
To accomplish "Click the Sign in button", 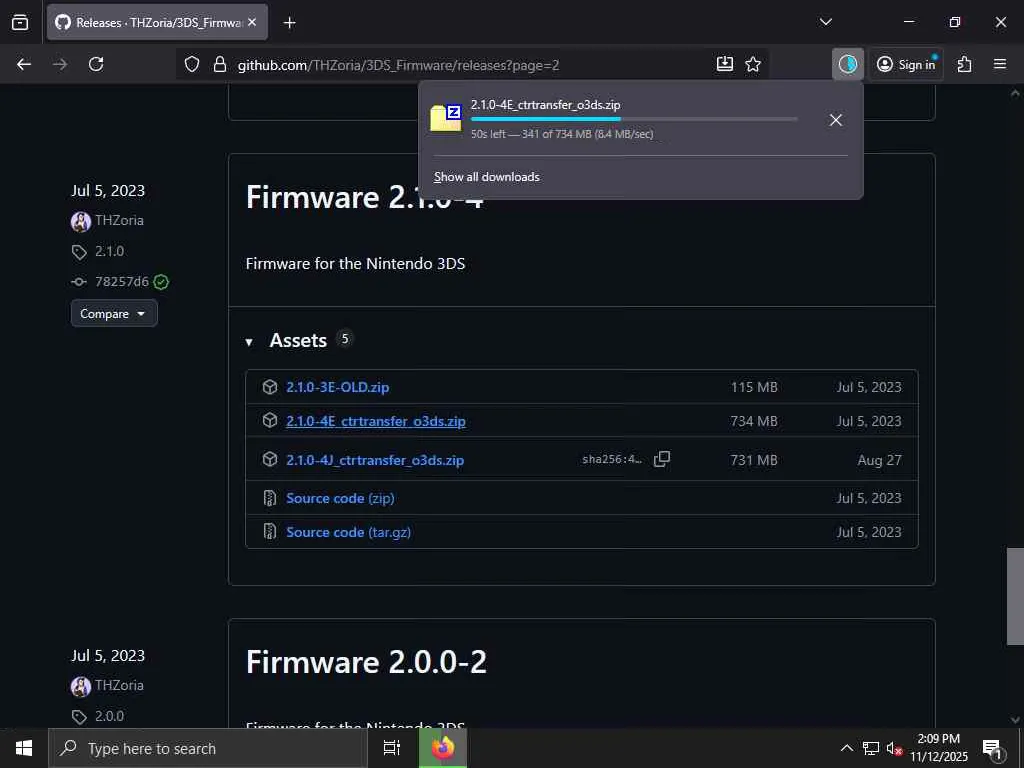I will click(906, 64).
